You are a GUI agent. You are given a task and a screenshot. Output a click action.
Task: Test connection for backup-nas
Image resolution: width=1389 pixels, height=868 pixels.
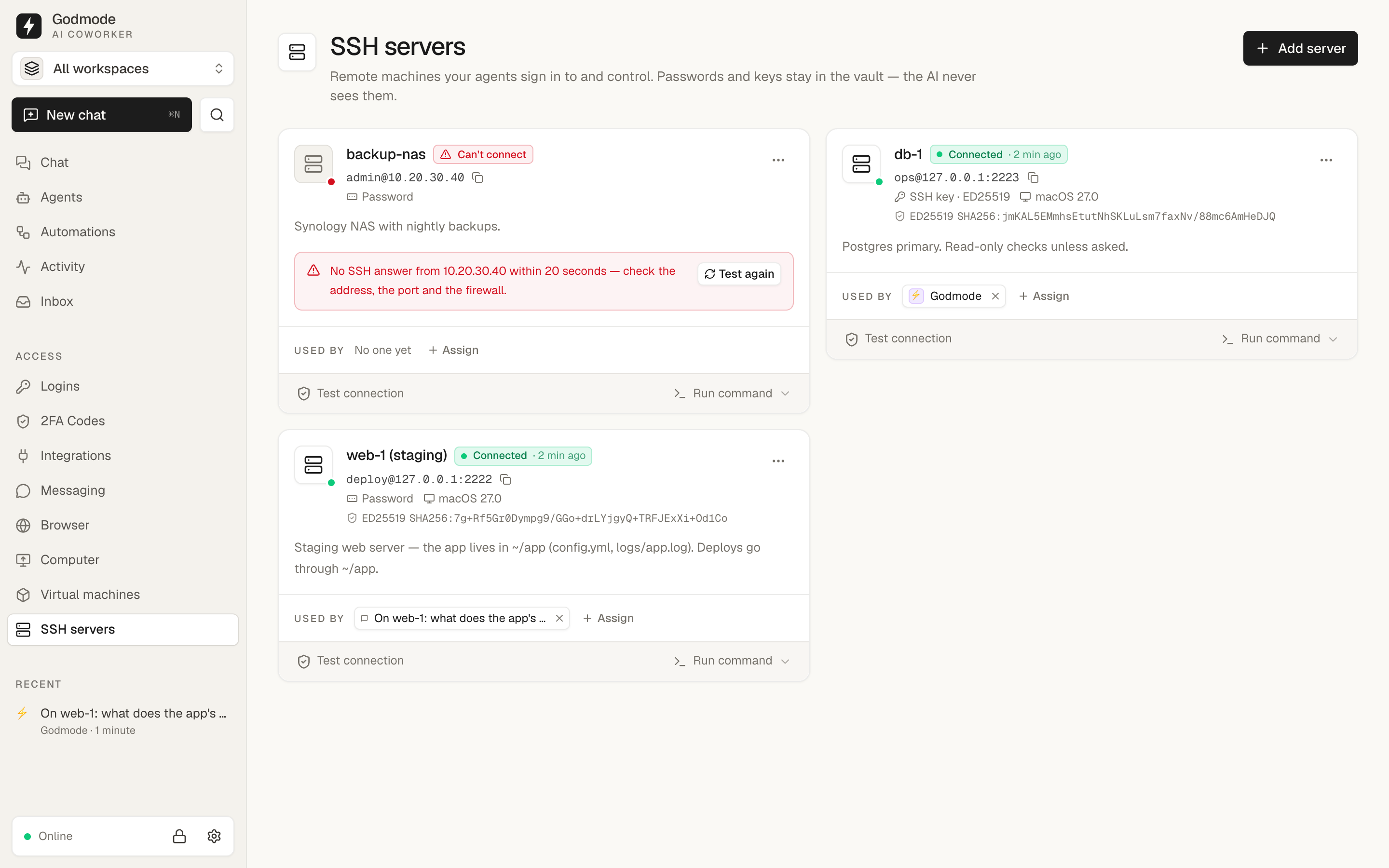tap(351, 393)
